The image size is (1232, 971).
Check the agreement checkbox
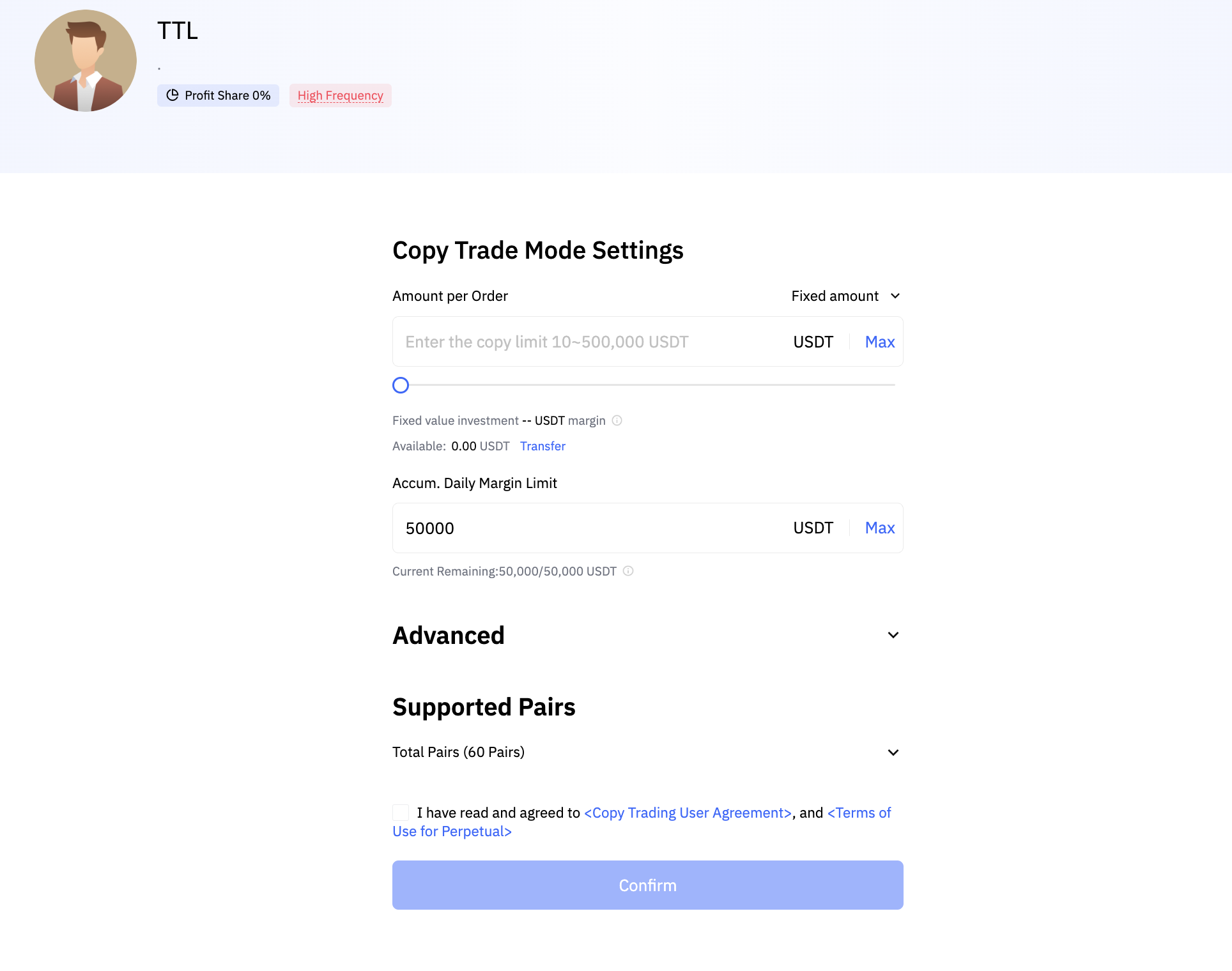[401, 813]
